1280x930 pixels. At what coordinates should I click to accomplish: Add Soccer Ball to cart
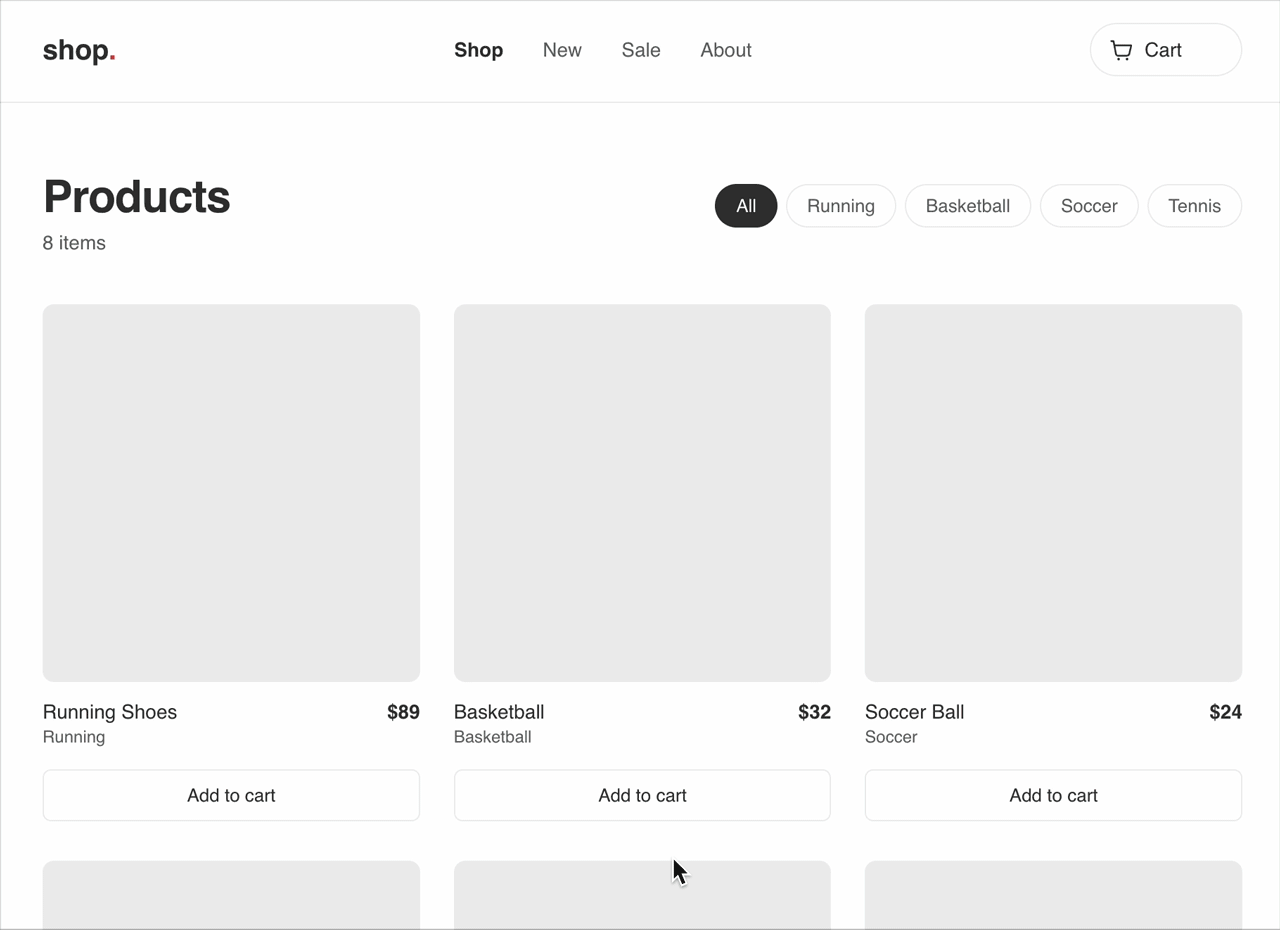(x=1053, y=795)
